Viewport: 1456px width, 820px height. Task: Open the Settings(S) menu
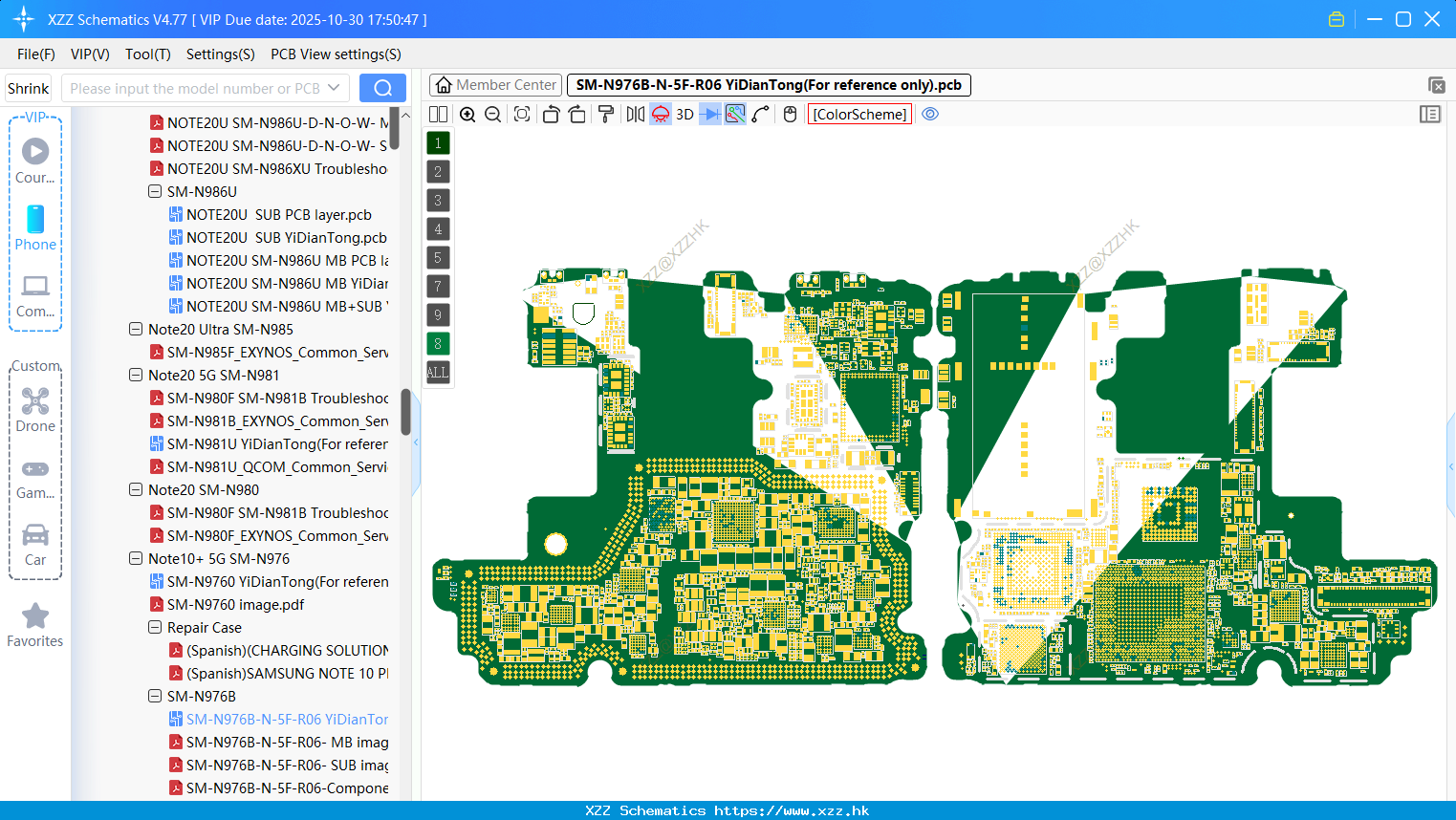tap(221, 54)
